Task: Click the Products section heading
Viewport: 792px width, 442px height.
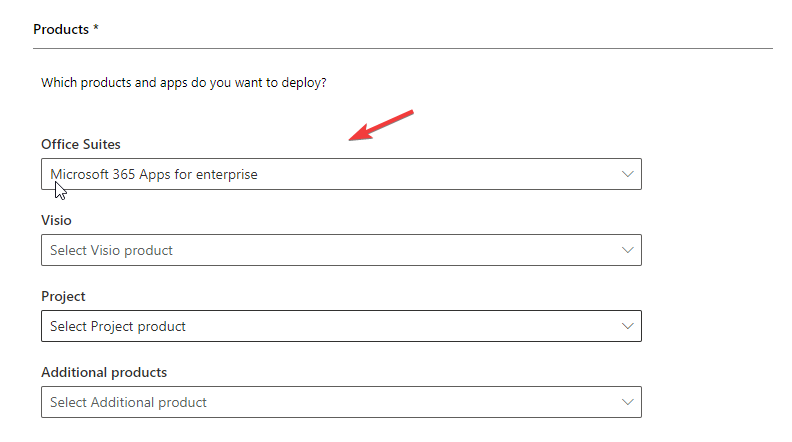Action: click(x=61, y=29)
